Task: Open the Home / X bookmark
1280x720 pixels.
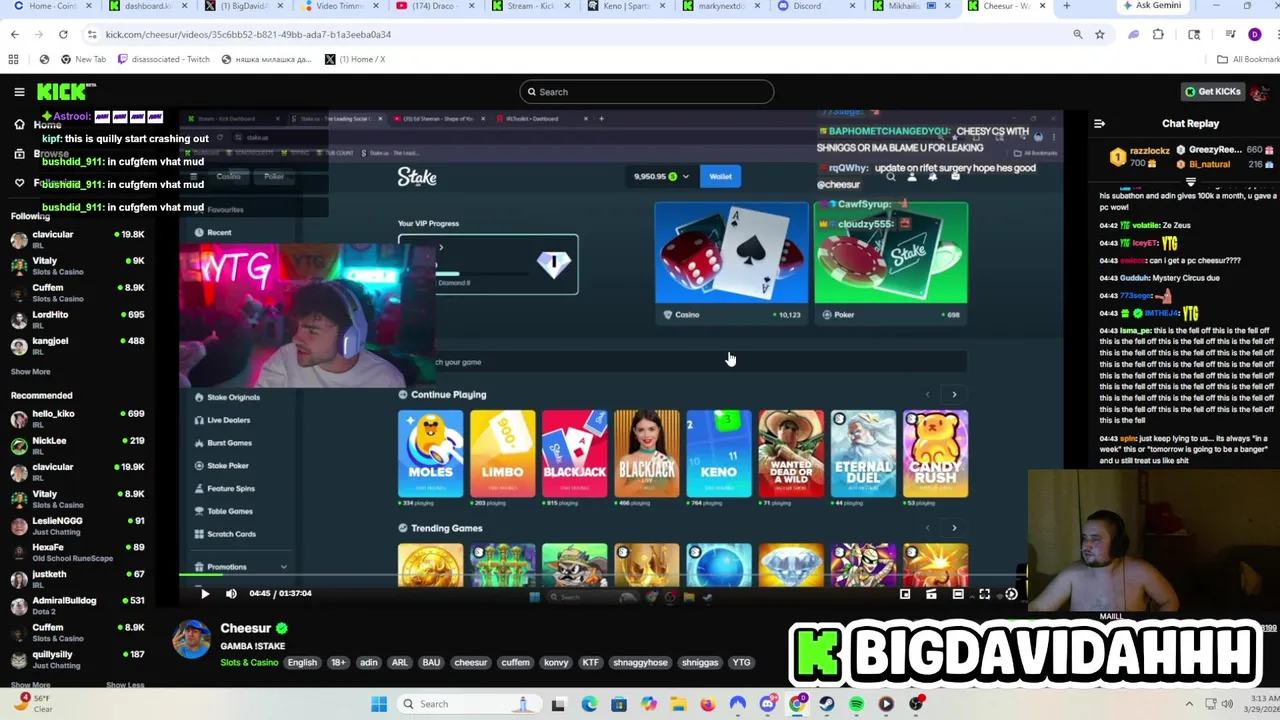Action: tap(355, 59)
